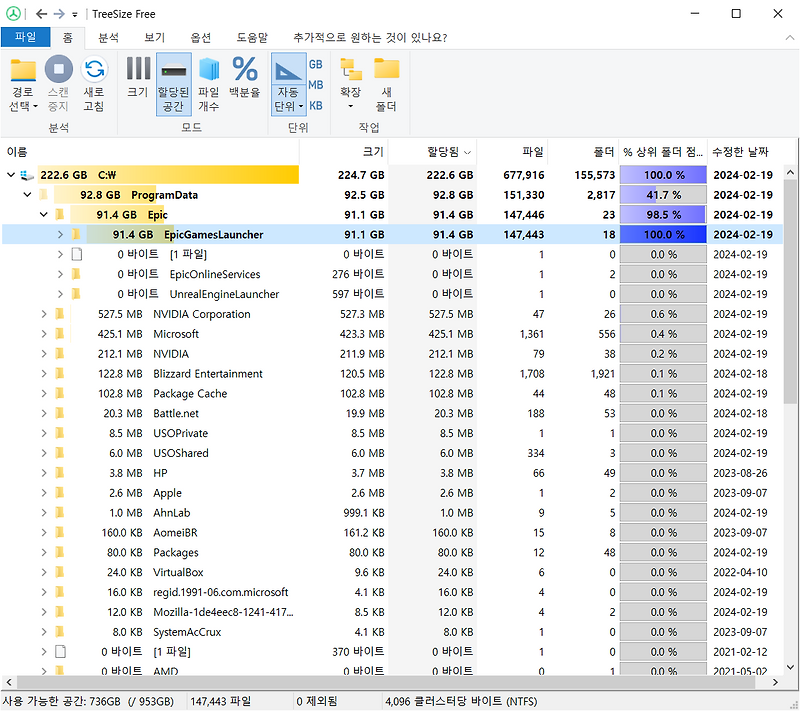Click the Blizzard Entertainment folder icon
The image size is (800, 711).
[60, 374]
